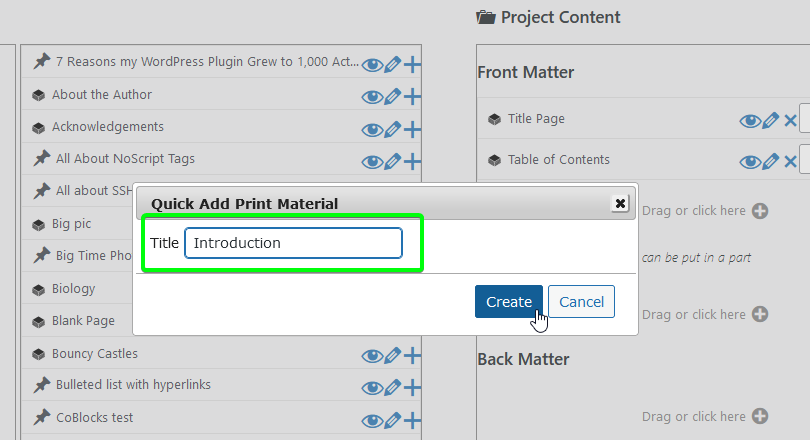Edit Table of Contents with pencil
The image size is (810, 440).
coord(770,162)
